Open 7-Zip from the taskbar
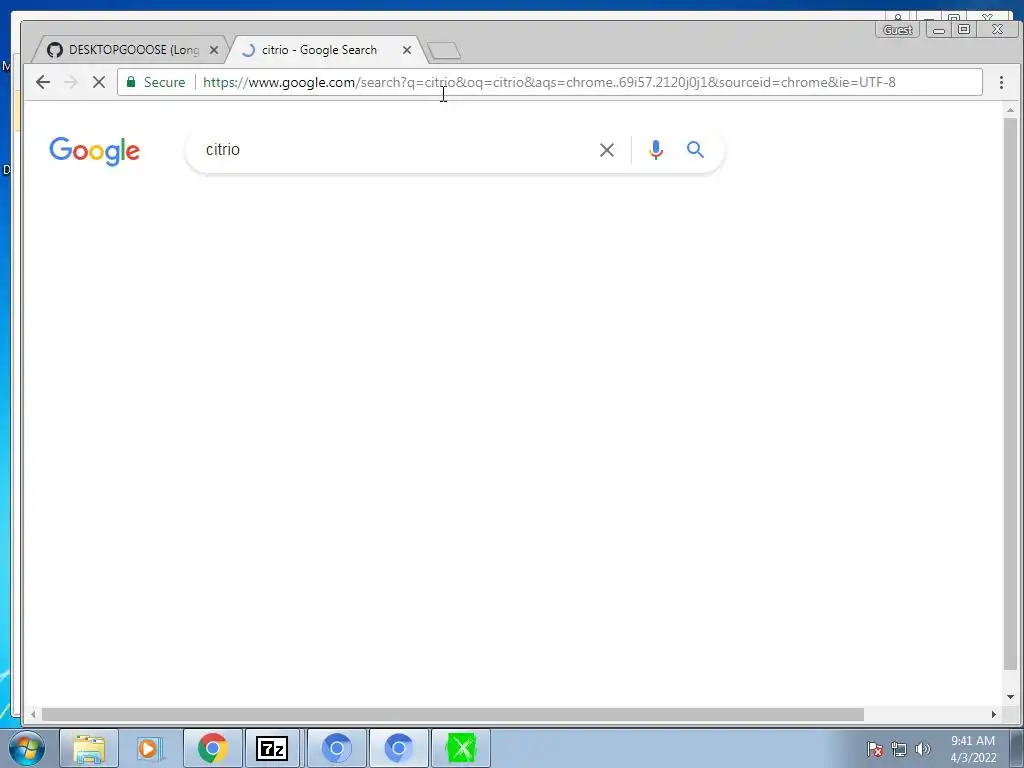Screen dimensions: 1024x768 pyautogui.click(x=272, y=748)
